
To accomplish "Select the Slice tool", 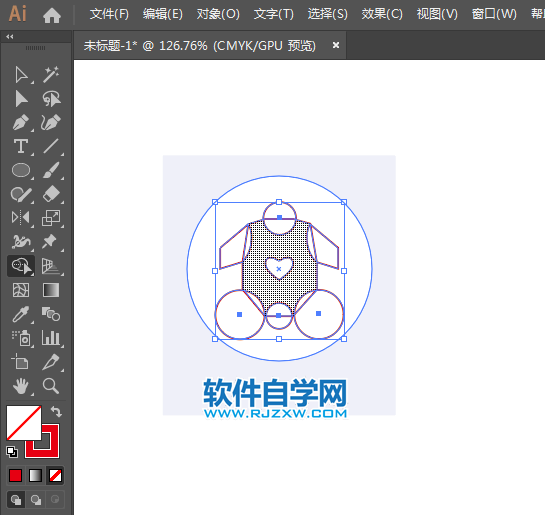I will click(51, 361).
